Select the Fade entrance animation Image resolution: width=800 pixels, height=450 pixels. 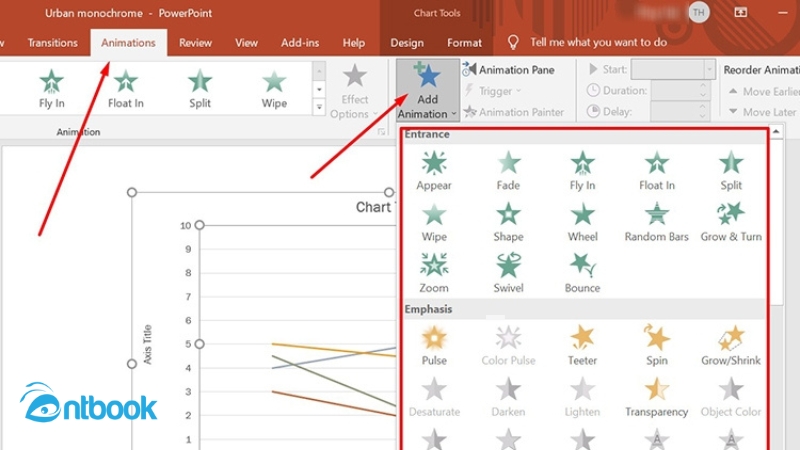point(508,170)
